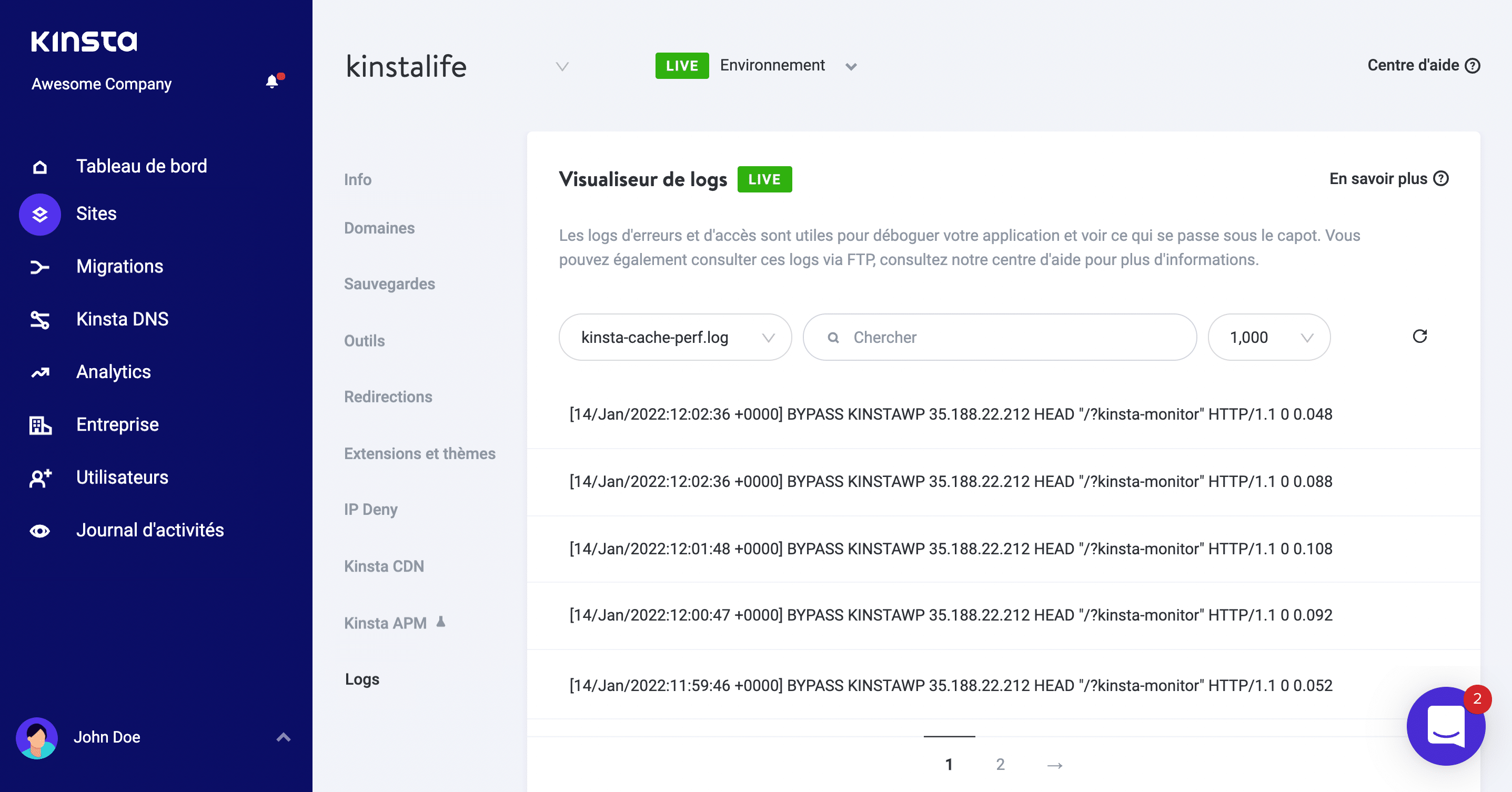The width and height of the screenshot is (1512, 792).
Task: Open Kinsta DNS via its network icon
Action: 39,320
